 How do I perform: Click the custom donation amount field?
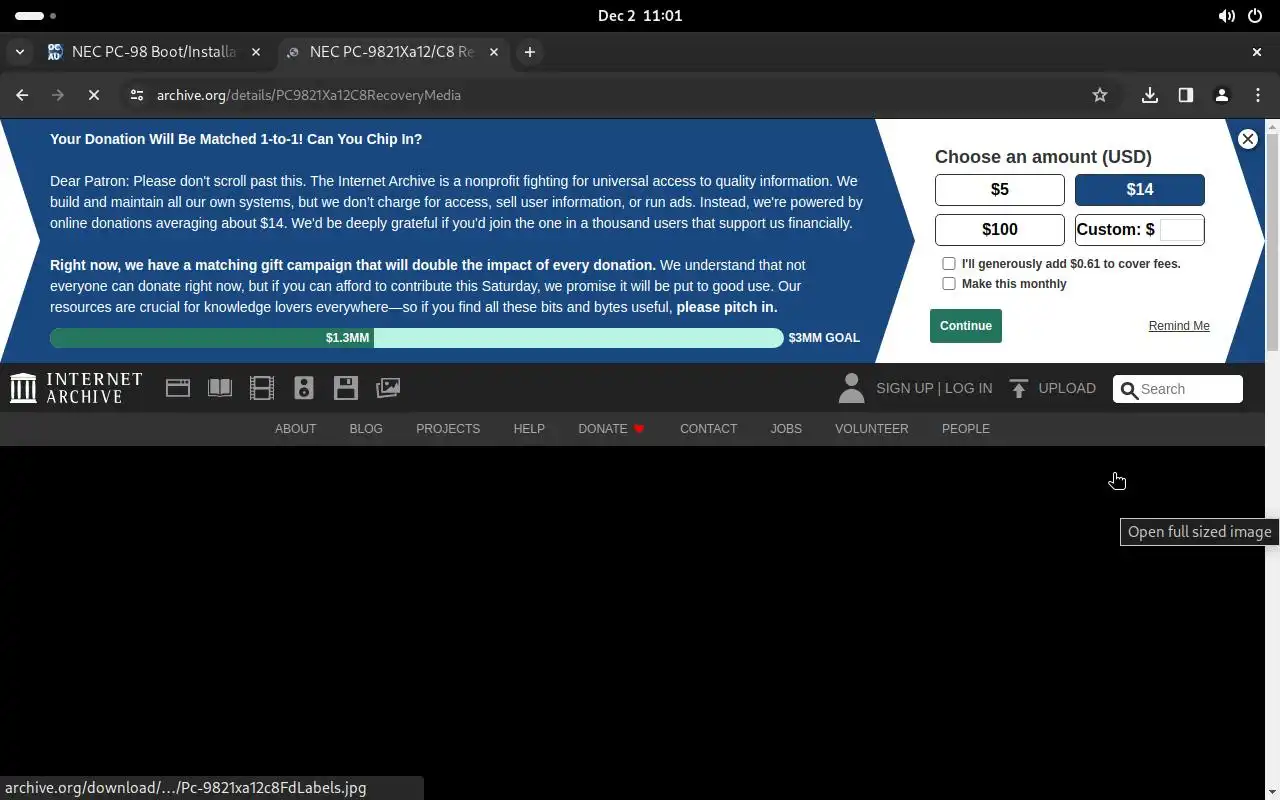pos(1180,230)
